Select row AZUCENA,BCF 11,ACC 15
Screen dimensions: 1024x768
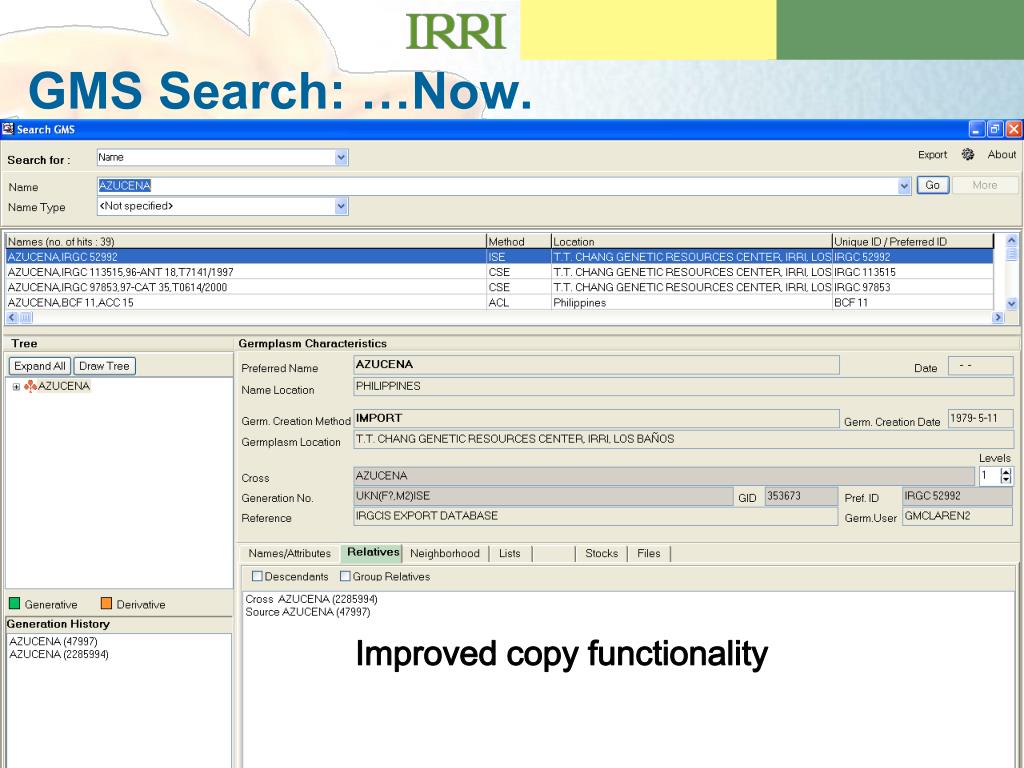click(x=500, y=302)
